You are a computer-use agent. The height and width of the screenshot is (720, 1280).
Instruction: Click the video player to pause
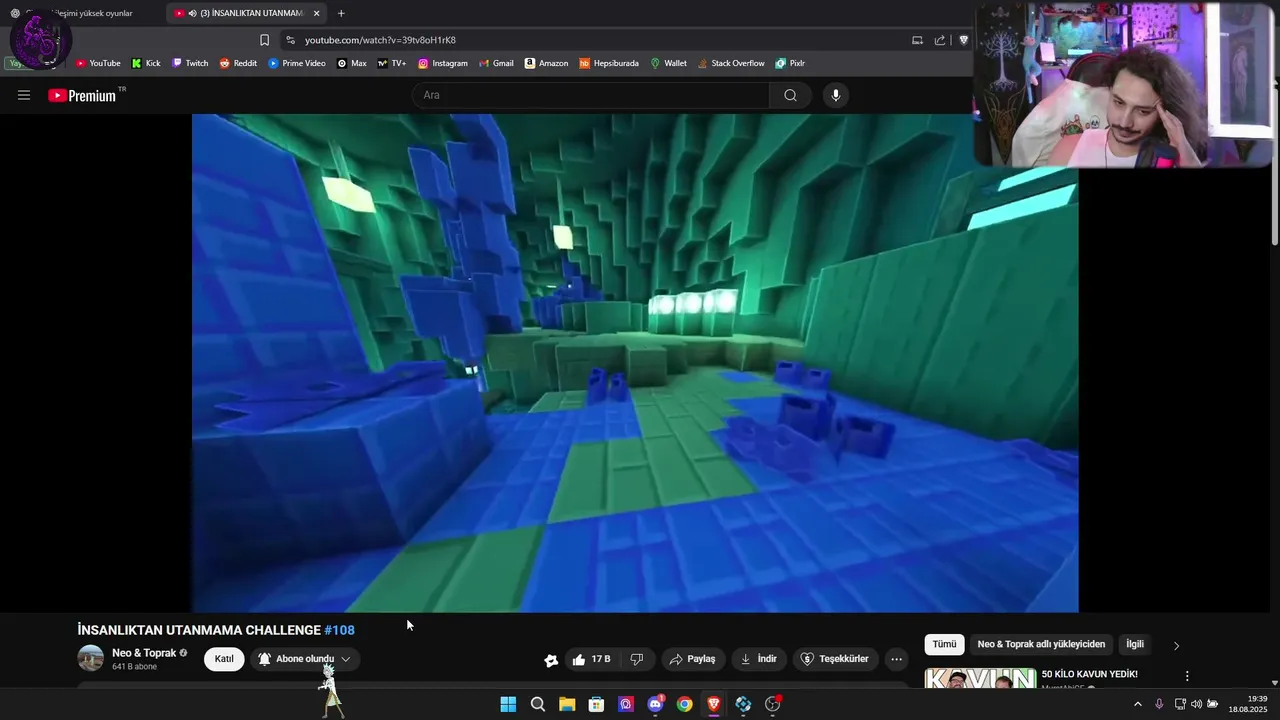[635, 362]
